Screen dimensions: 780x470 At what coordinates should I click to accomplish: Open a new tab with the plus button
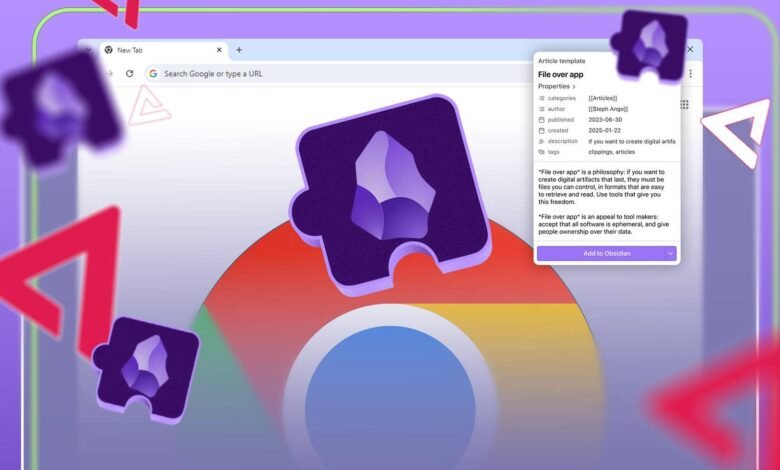239,50
